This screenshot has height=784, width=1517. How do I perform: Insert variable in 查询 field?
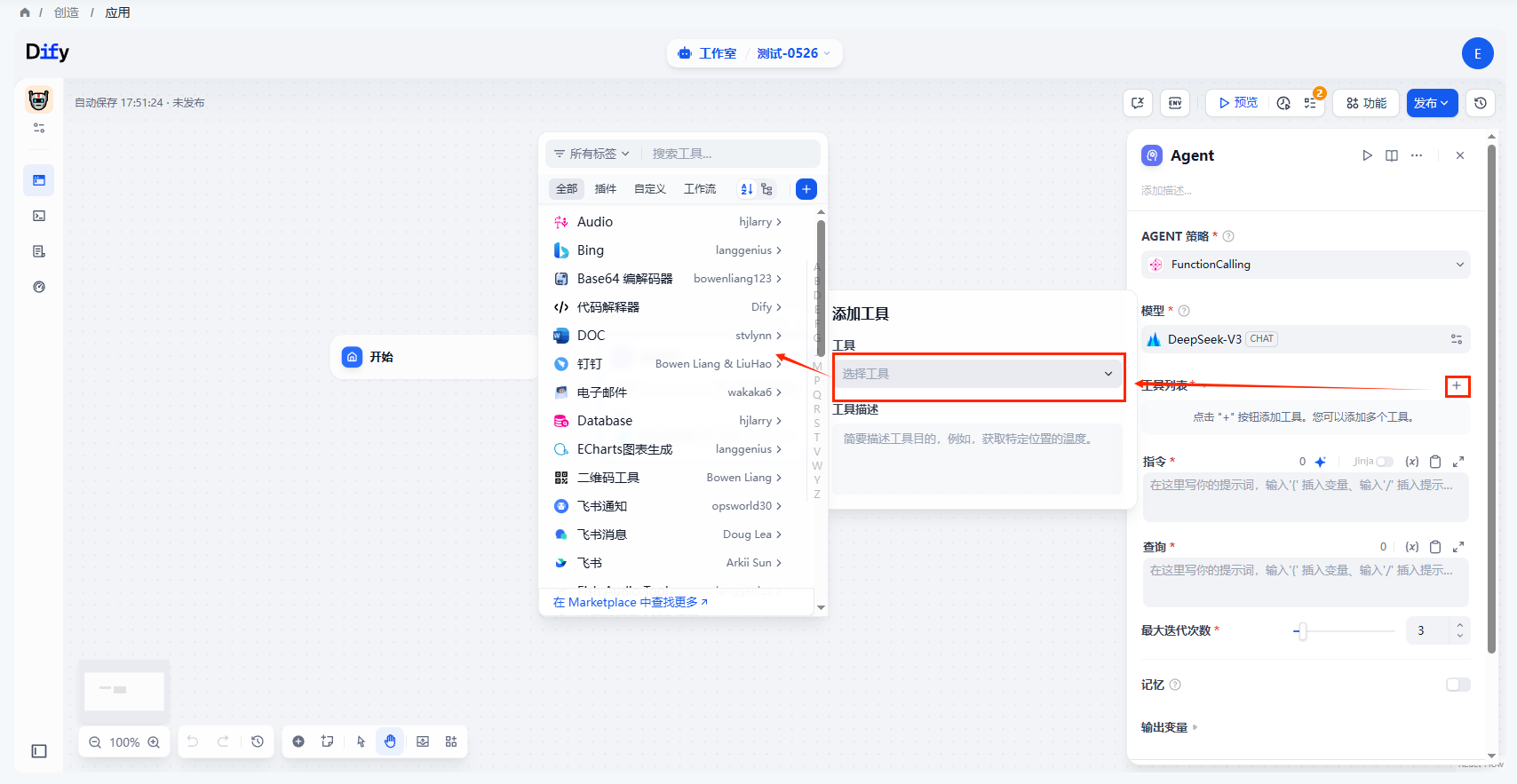pyautogui.click(x=1412, y=547)
